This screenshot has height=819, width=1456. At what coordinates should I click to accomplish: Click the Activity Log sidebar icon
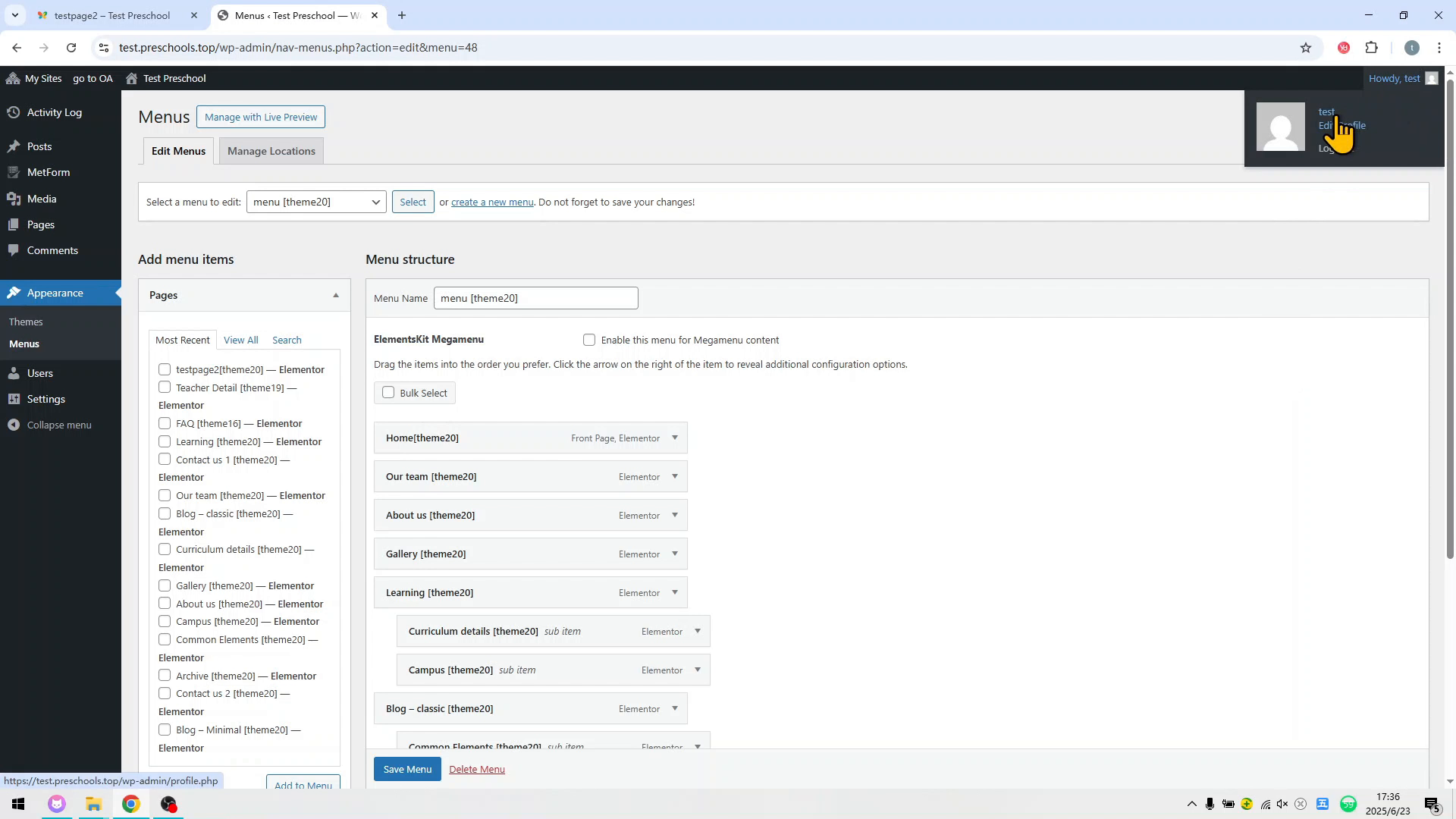[x=14, y=112]
